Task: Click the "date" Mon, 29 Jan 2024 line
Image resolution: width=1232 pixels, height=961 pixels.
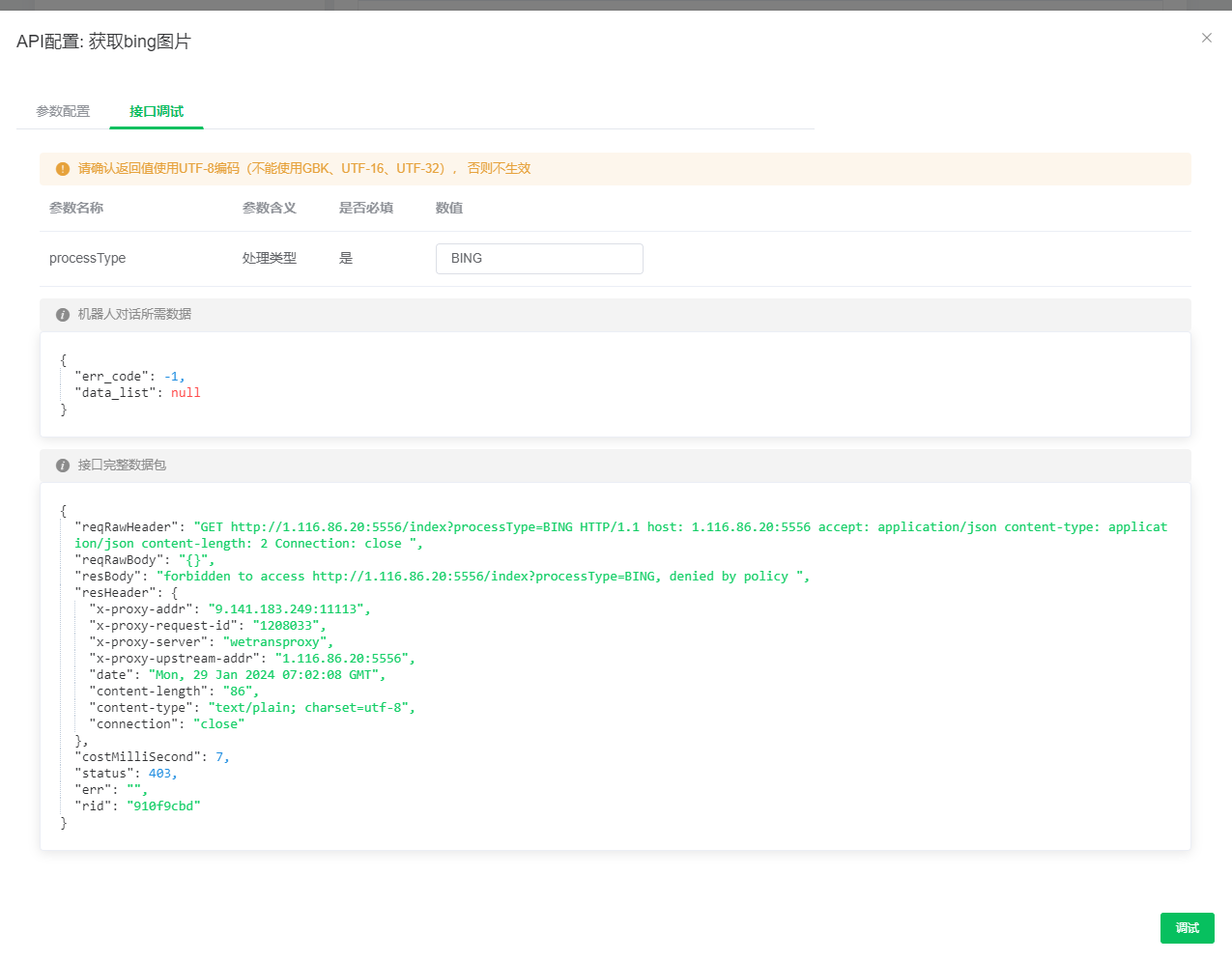Action: coord(238,675)
